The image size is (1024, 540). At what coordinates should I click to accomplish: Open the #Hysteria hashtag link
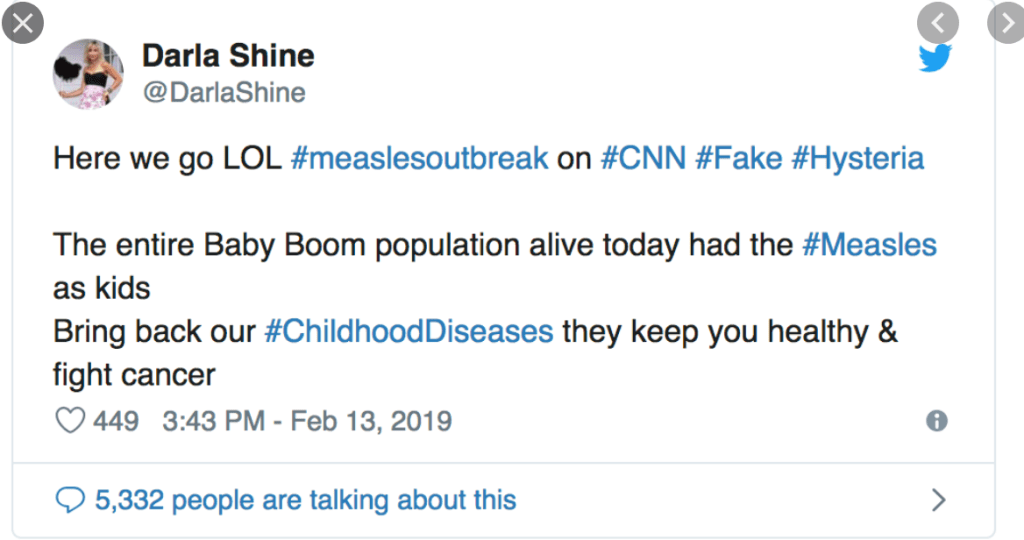pos(857,158)
